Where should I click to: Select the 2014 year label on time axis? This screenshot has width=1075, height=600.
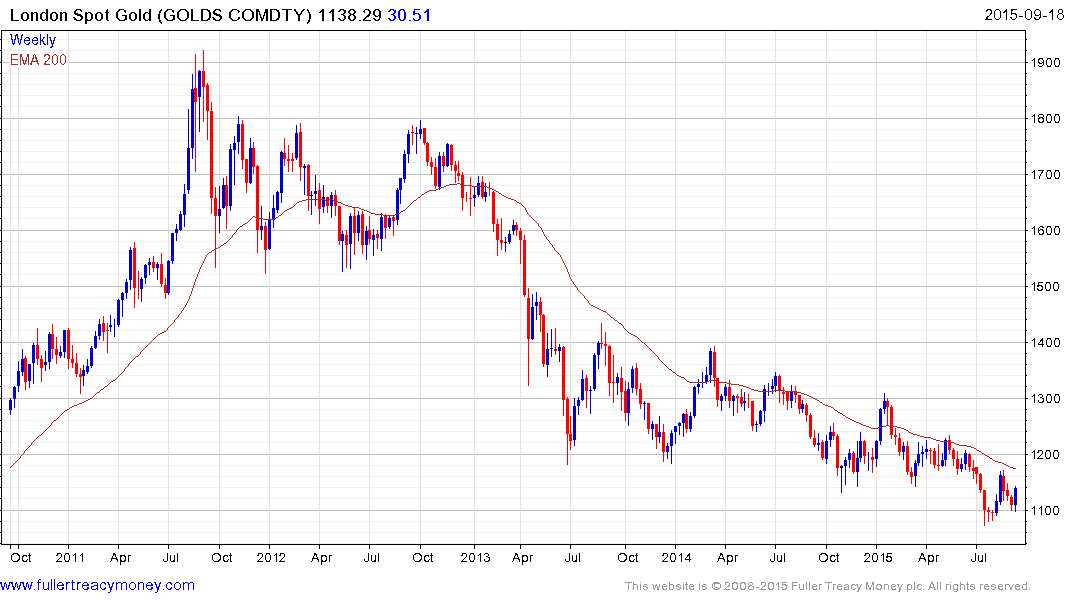[x=676, y=557]
